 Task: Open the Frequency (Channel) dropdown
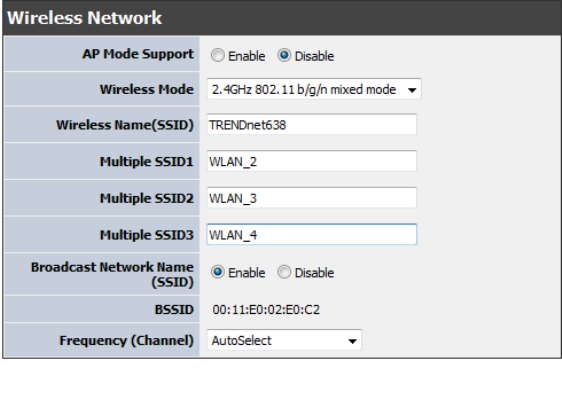[284, 340]
